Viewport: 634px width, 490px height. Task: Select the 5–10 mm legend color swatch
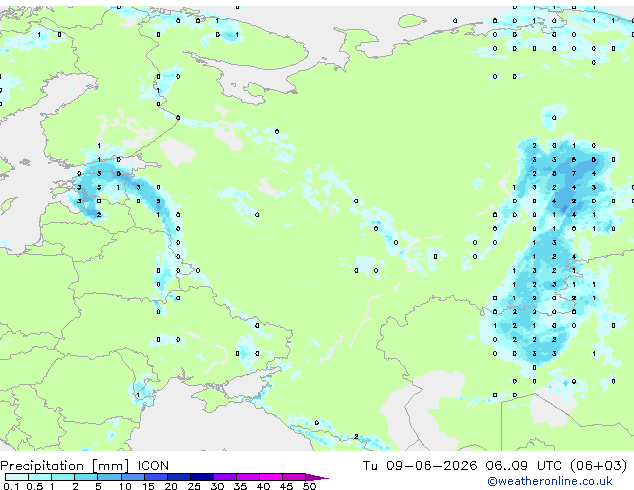pos(109,477)
